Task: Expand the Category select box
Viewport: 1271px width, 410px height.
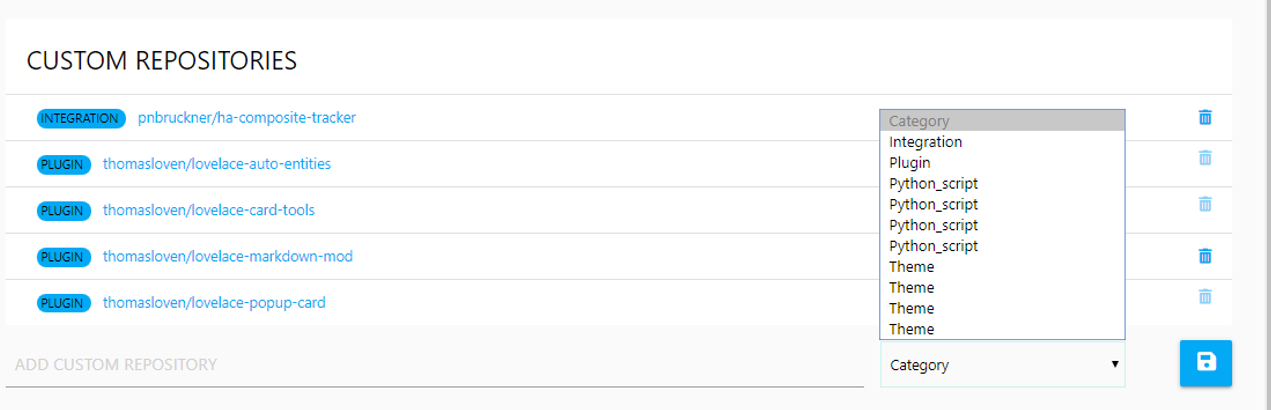Action: [x=1002, y=365]
